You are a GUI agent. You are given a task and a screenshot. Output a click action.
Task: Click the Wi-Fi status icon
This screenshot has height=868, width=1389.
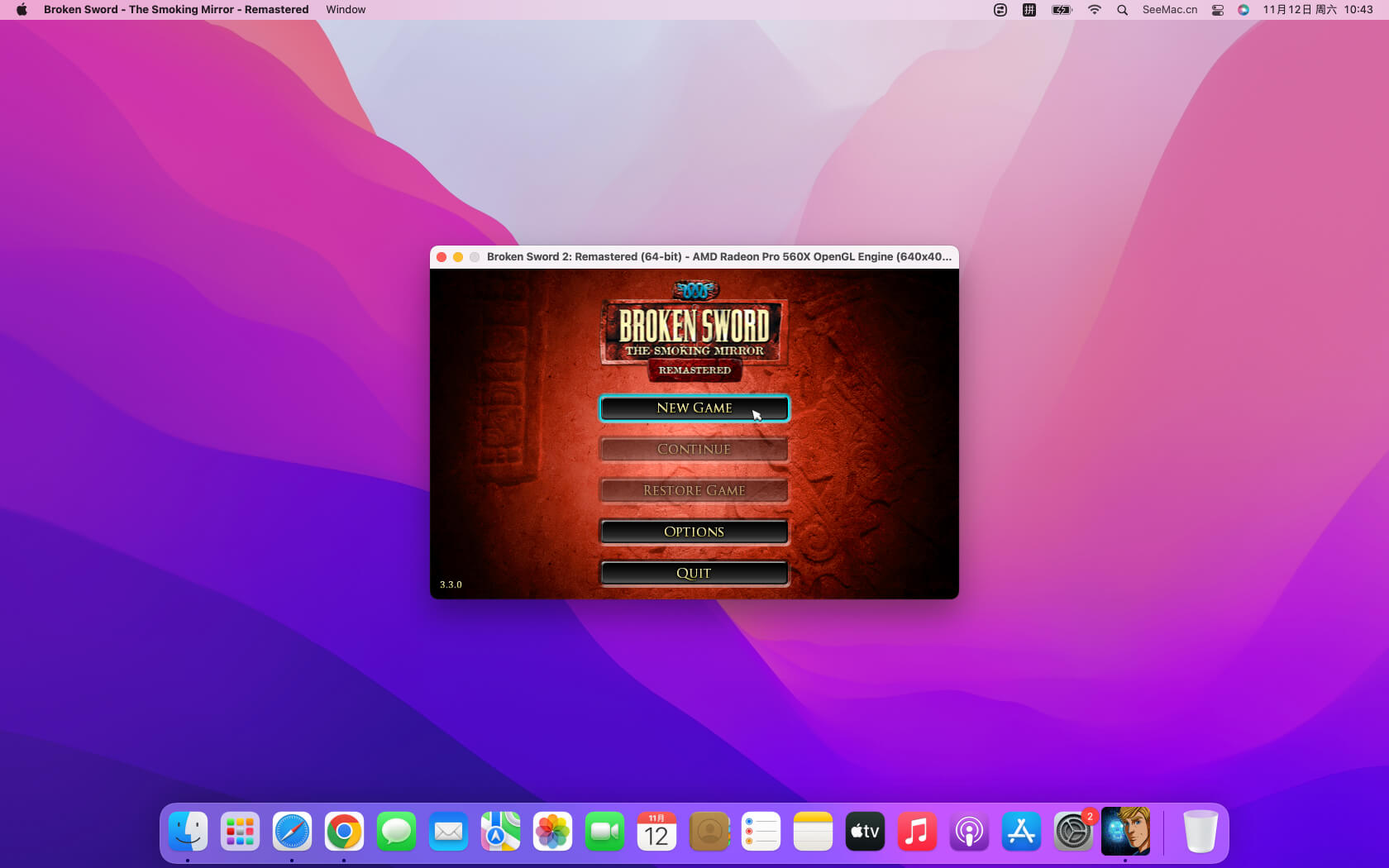[1095, 10]
